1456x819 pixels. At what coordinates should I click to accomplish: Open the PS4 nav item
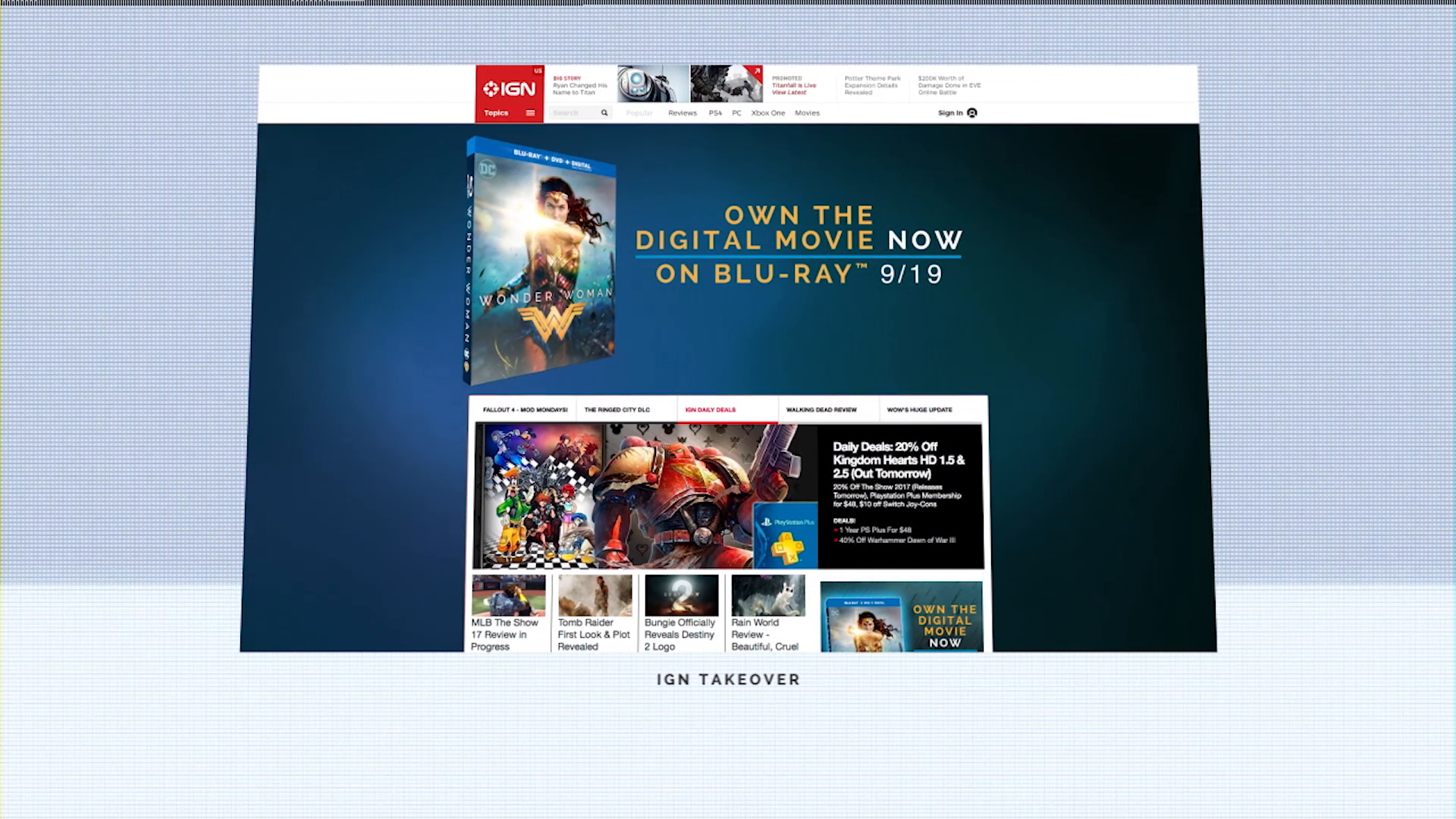tap(715, 113)
